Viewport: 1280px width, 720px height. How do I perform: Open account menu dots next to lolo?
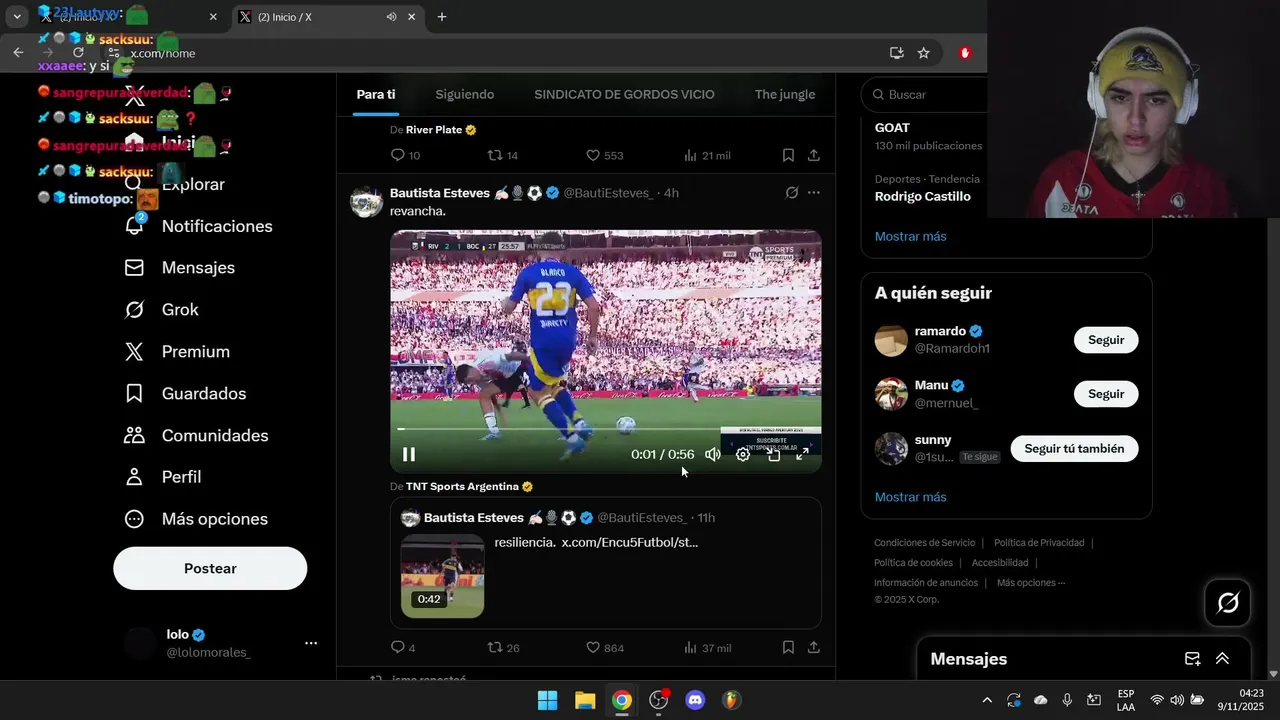pyautogui.click(x=311, y=643)
